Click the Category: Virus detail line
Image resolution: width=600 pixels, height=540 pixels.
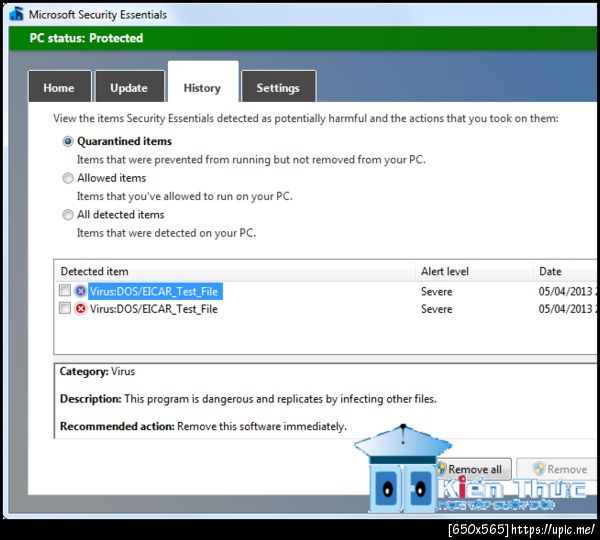[97, 372]
